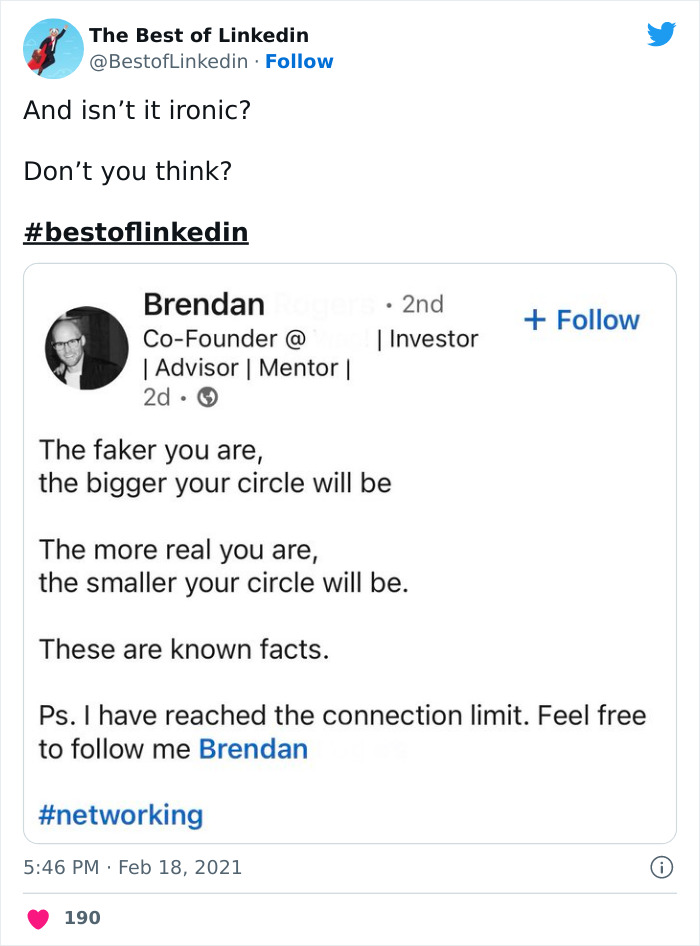Click Brendan's profile picture
Viewport: 700px width, 946px height.
(86, 344)
